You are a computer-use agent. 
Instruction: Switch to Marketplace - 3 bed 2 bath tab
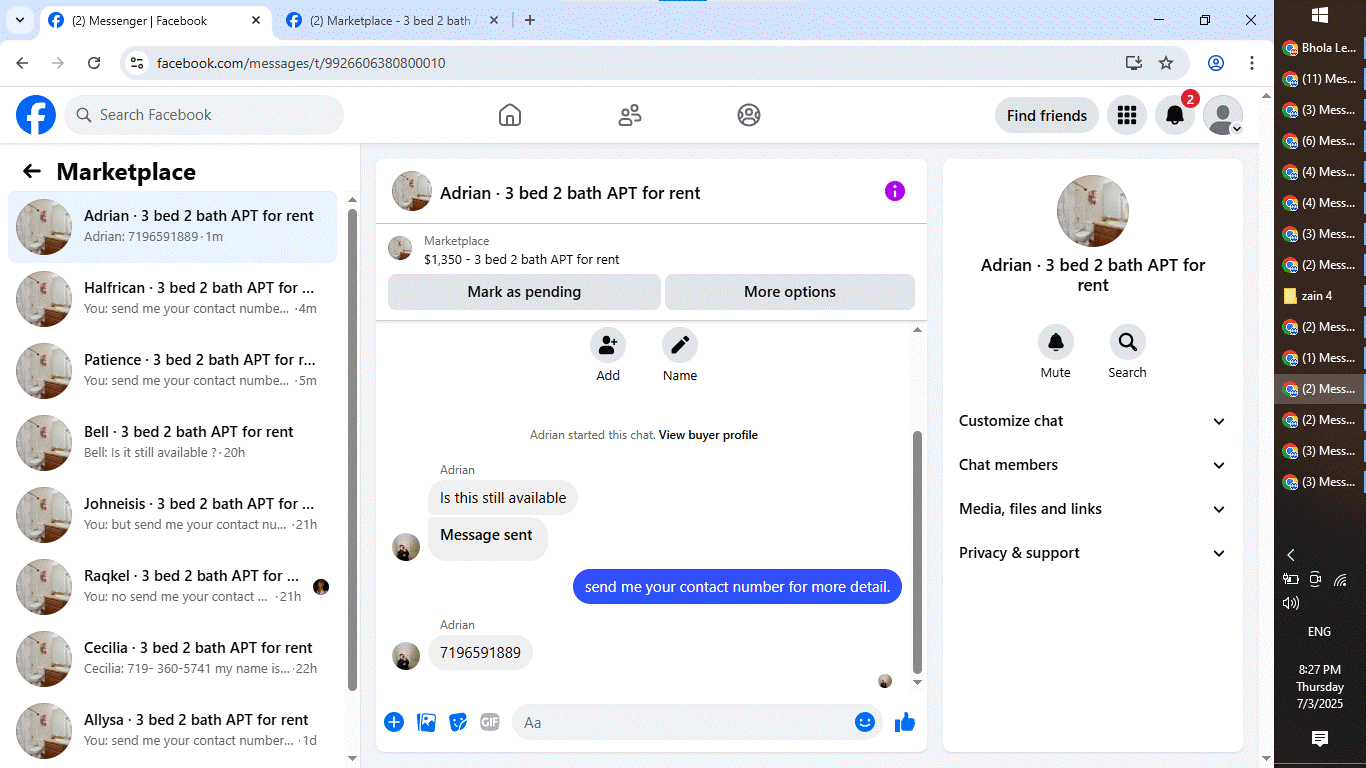(393, 20)
